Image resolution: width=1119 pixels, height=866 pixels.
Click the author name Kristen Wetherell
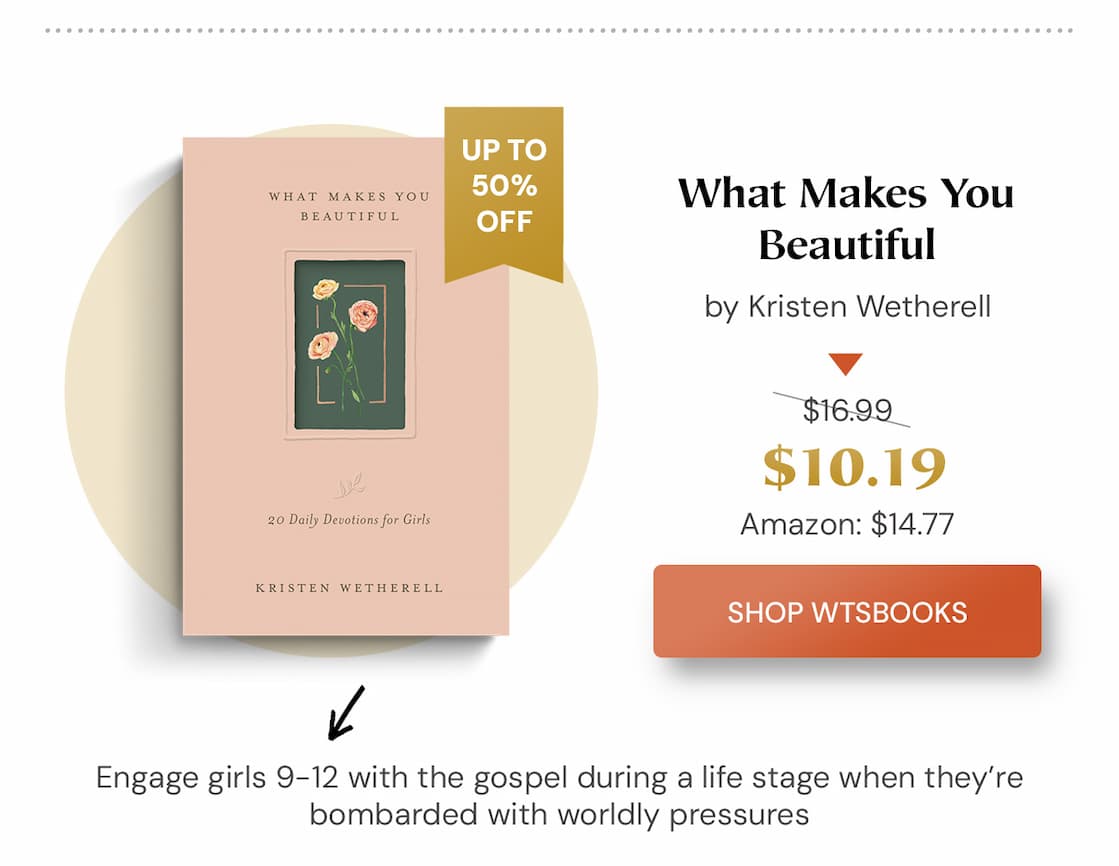[847, 307]
